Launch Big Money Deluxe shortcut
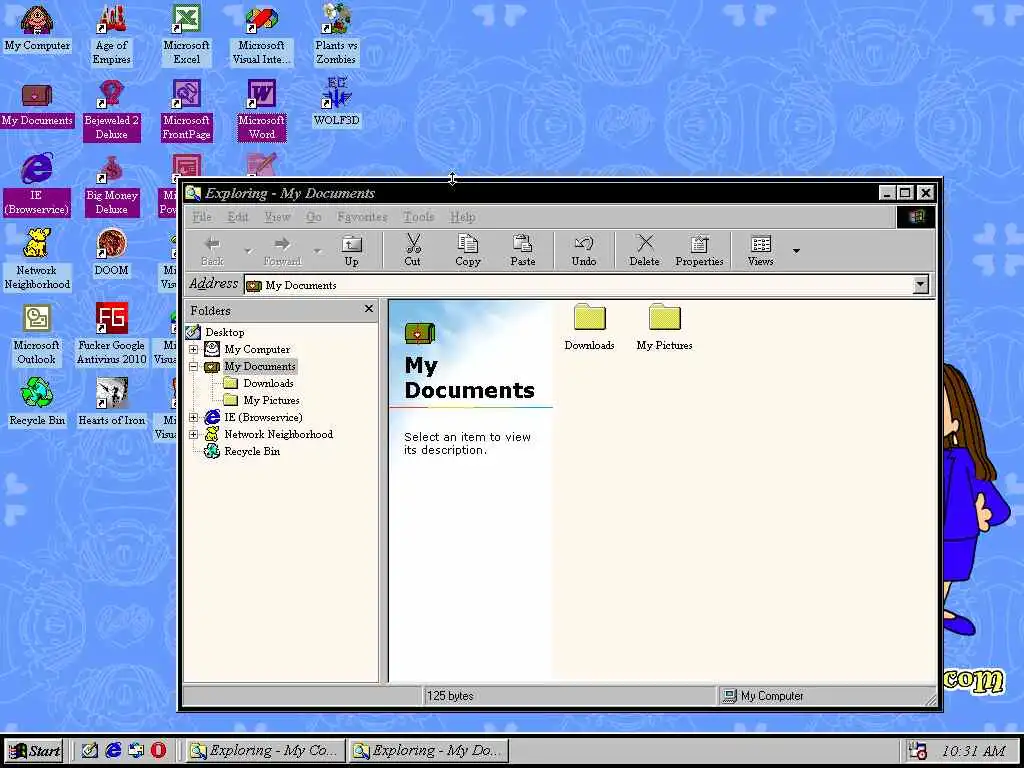The image size is (1024, 768). [x=112, y=185]
